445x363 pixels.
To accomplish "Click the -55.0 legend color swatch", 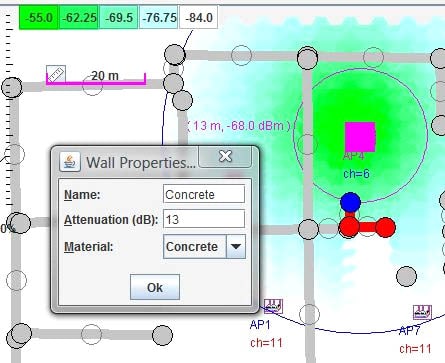I will (39, 17).
